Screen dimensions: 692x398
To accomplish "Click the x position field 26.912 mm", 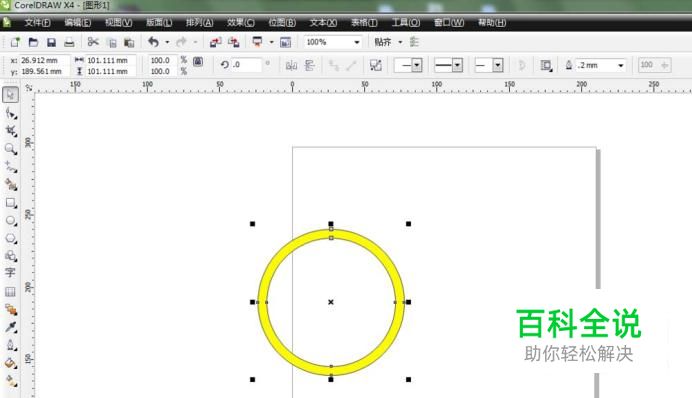I will (x=45, y=60).
